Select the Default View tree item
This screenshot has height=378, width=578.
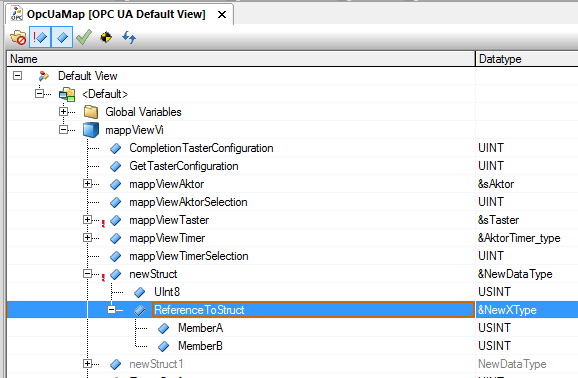pyautogui.click(x=88, y=76)
